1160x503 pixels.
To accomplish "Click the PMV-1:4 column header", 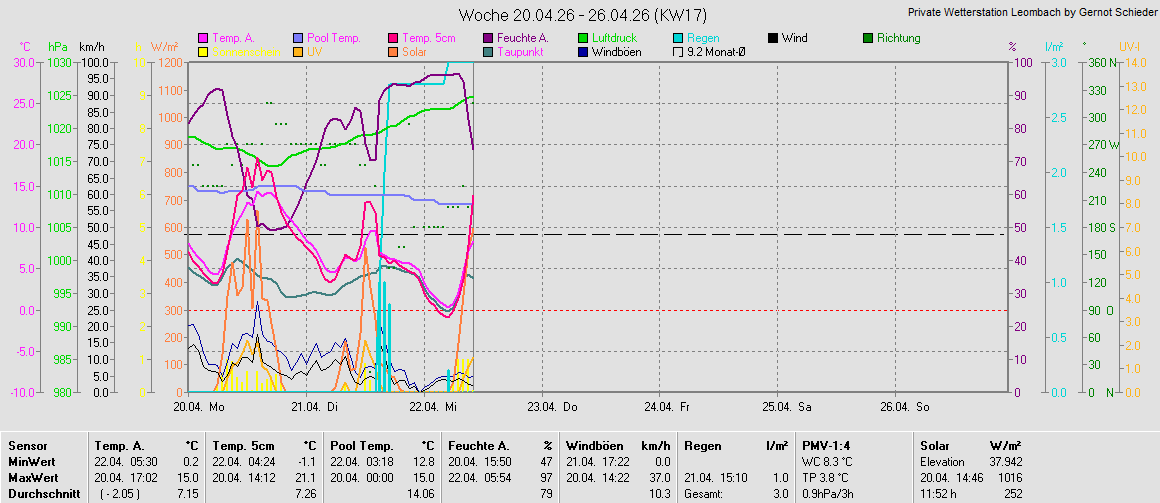I will click(x=826, y=445).
